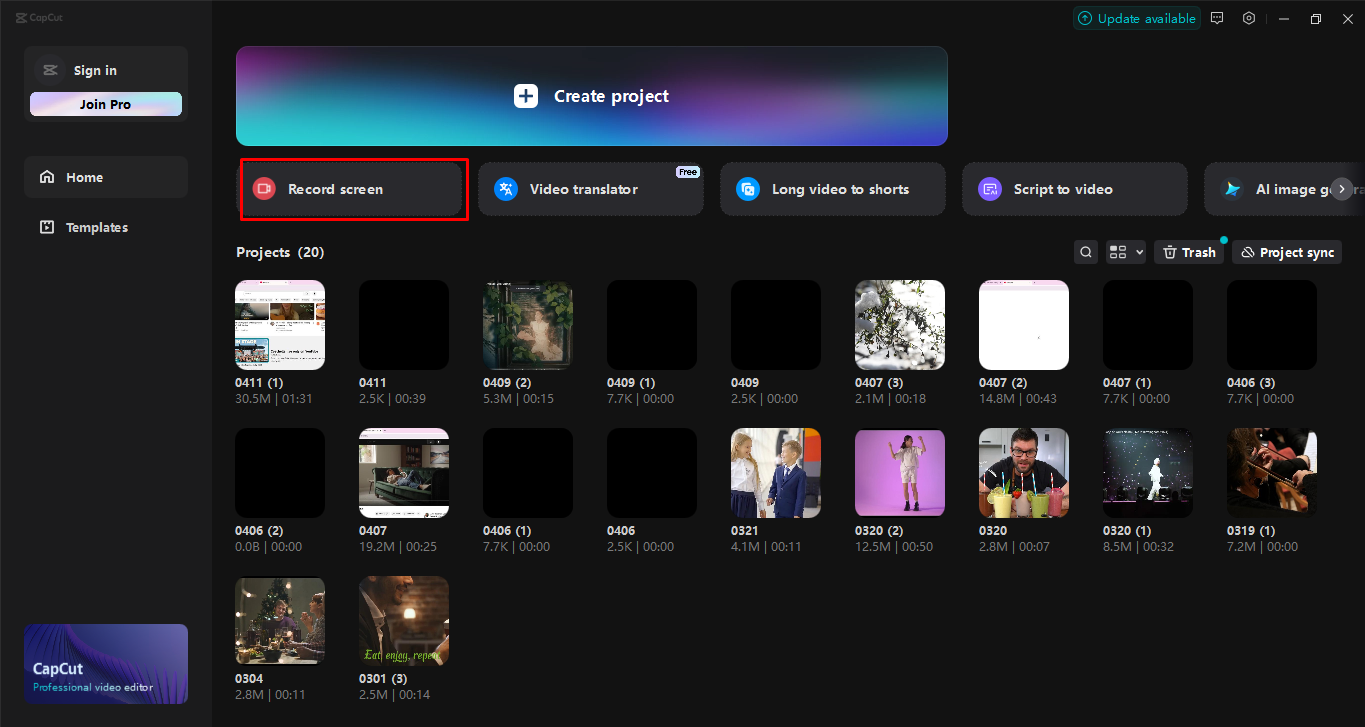Open the 0321 project thumbnail
This screenshot has height=727, width=1365.
click(775, 472)
